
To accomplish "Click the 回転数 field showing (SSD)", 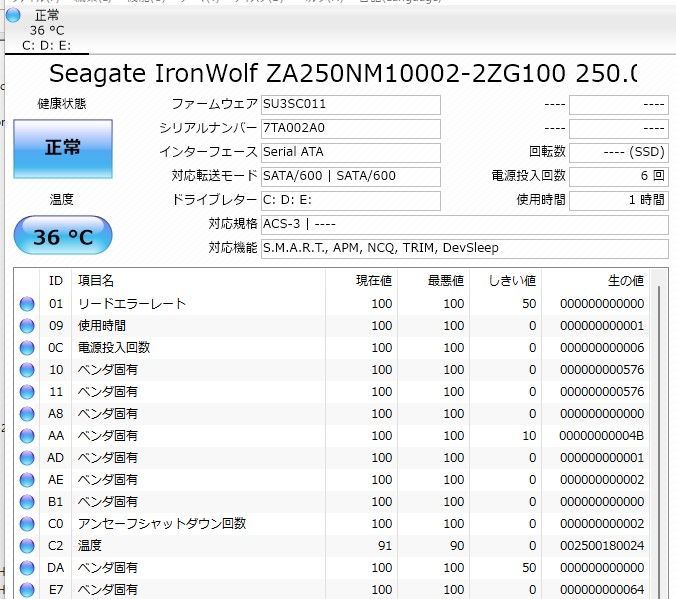I will click(619, 153).
